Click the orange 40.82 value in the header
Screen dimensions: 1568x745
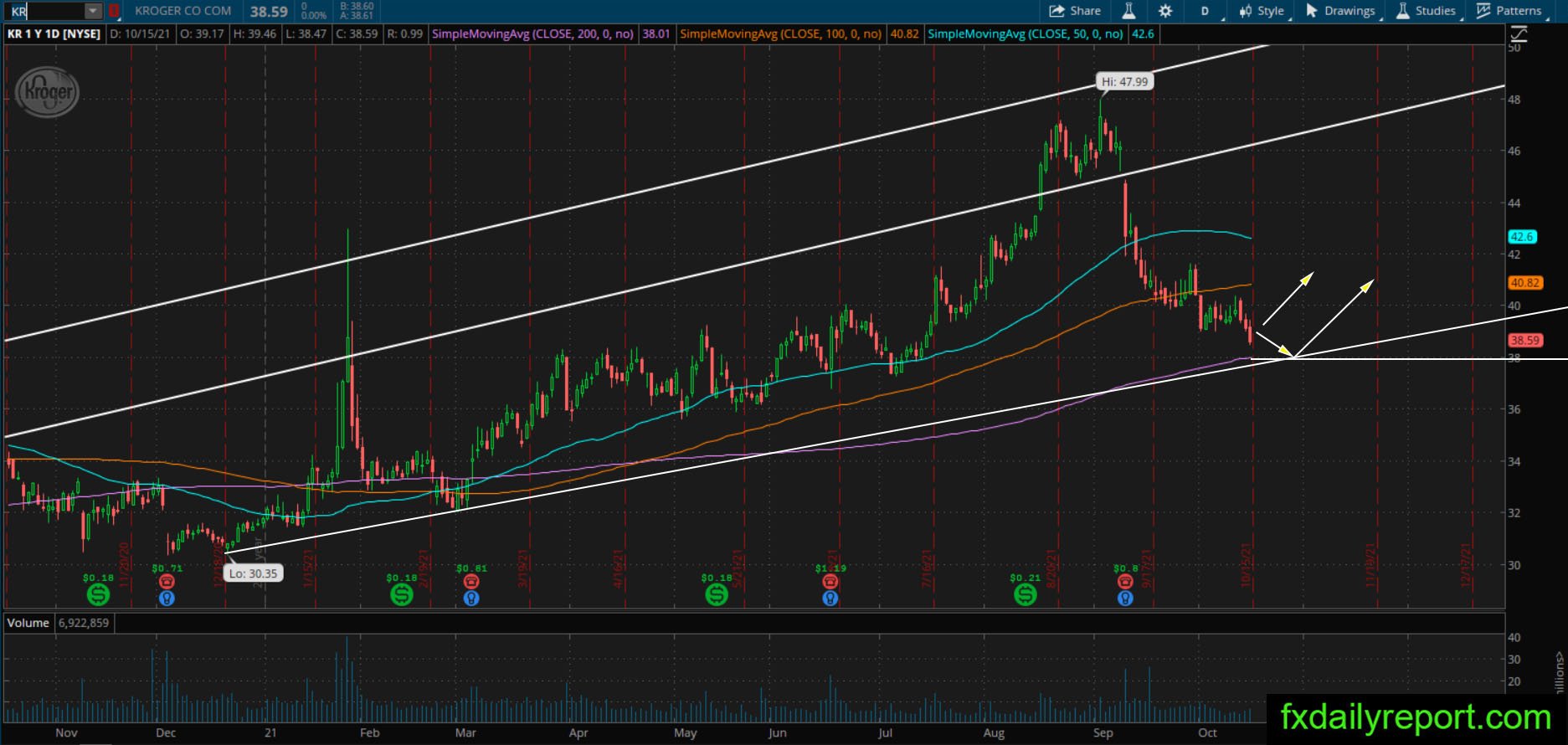[x=905, y=34]
